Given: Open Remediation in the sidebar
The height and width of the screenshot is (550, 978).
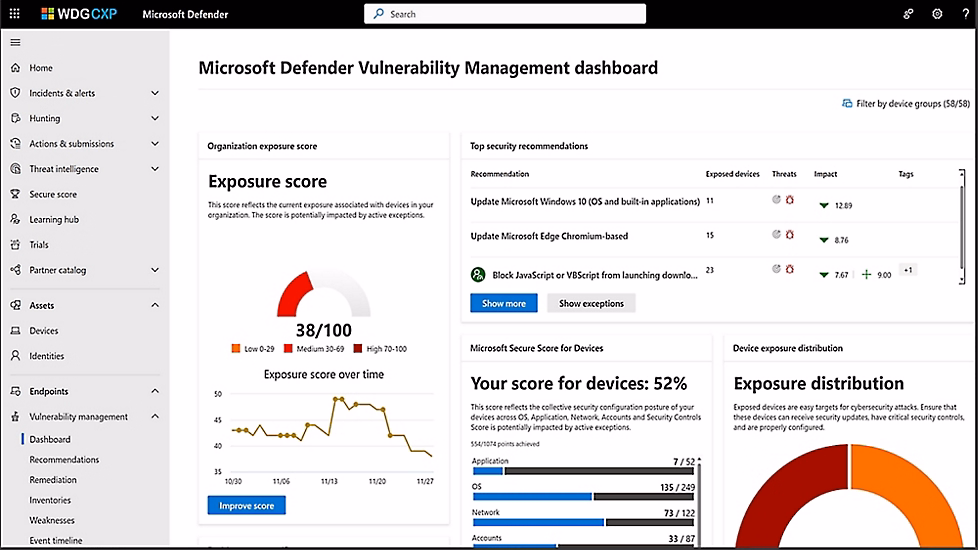Looking at the screenshot, I should point(53,480).
